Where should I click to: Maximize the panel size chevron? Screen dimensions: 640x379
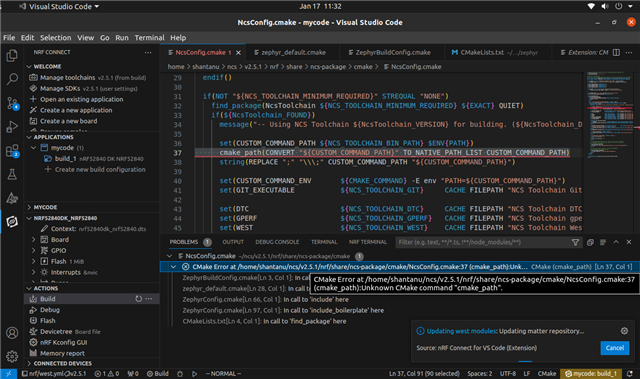point(616,242)
